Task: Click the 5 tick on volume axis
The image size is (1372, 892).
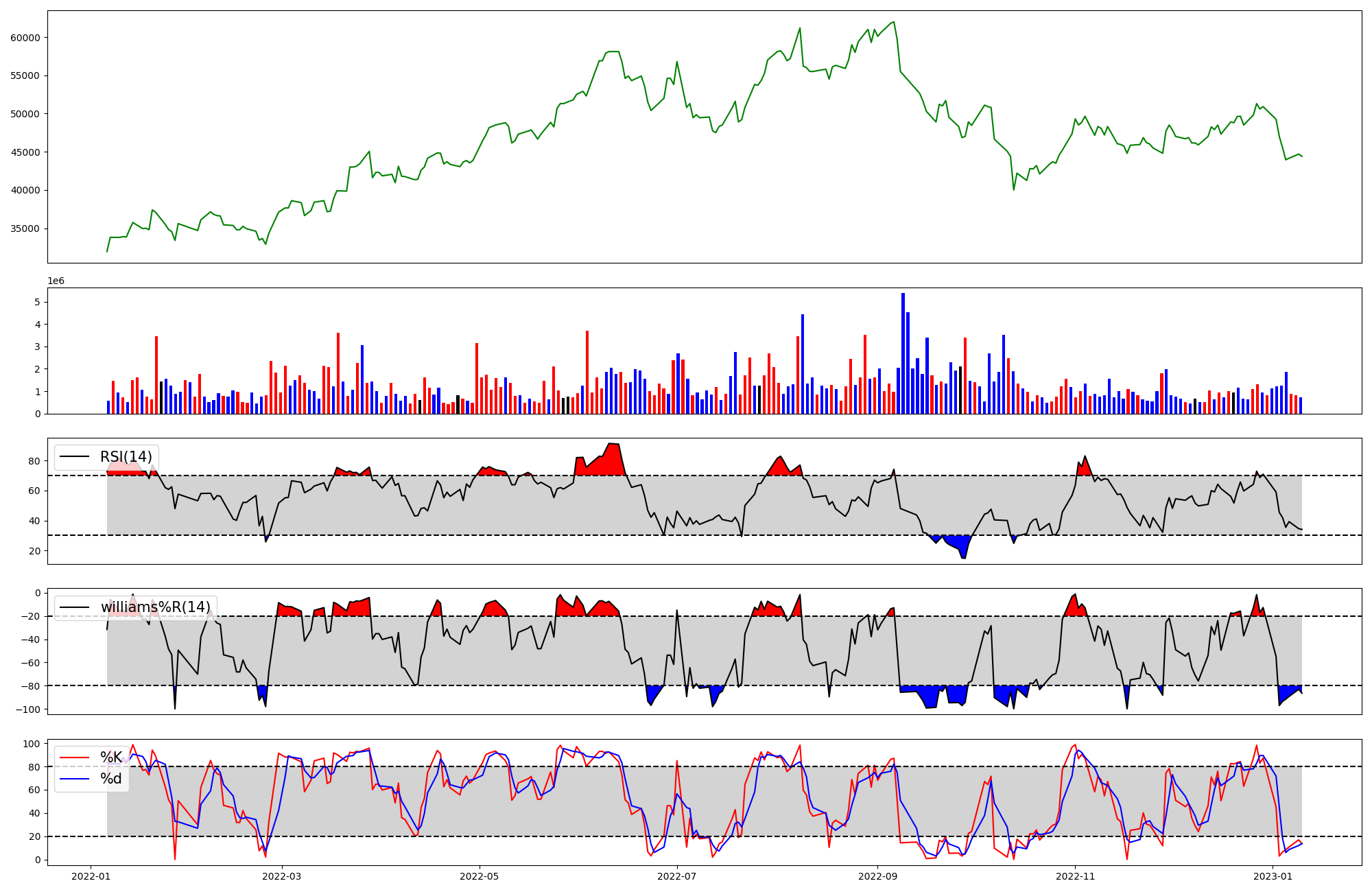Action: pos(38,302)
